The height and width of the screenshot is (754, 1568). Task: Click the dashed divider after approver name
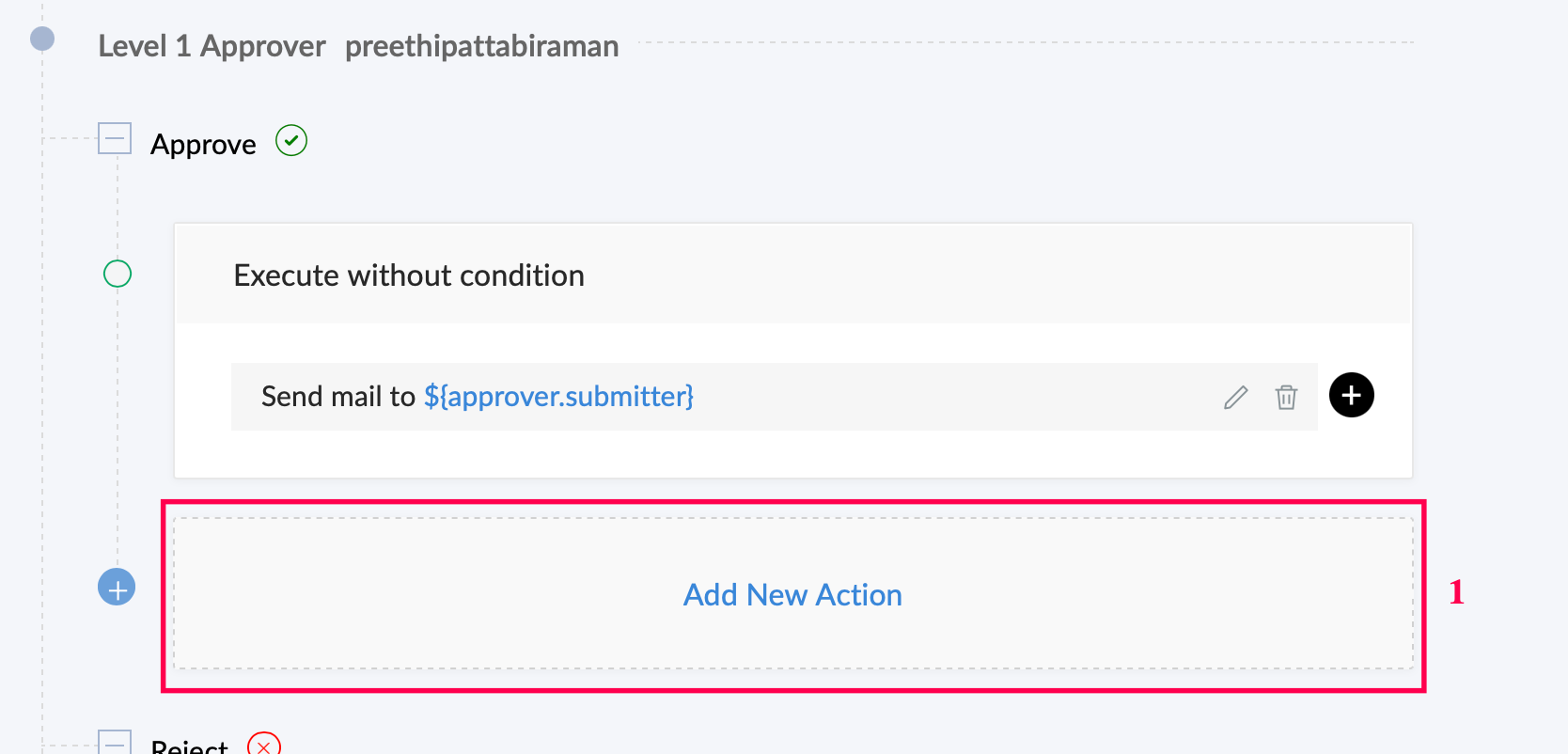click(x=1025, y=42)
